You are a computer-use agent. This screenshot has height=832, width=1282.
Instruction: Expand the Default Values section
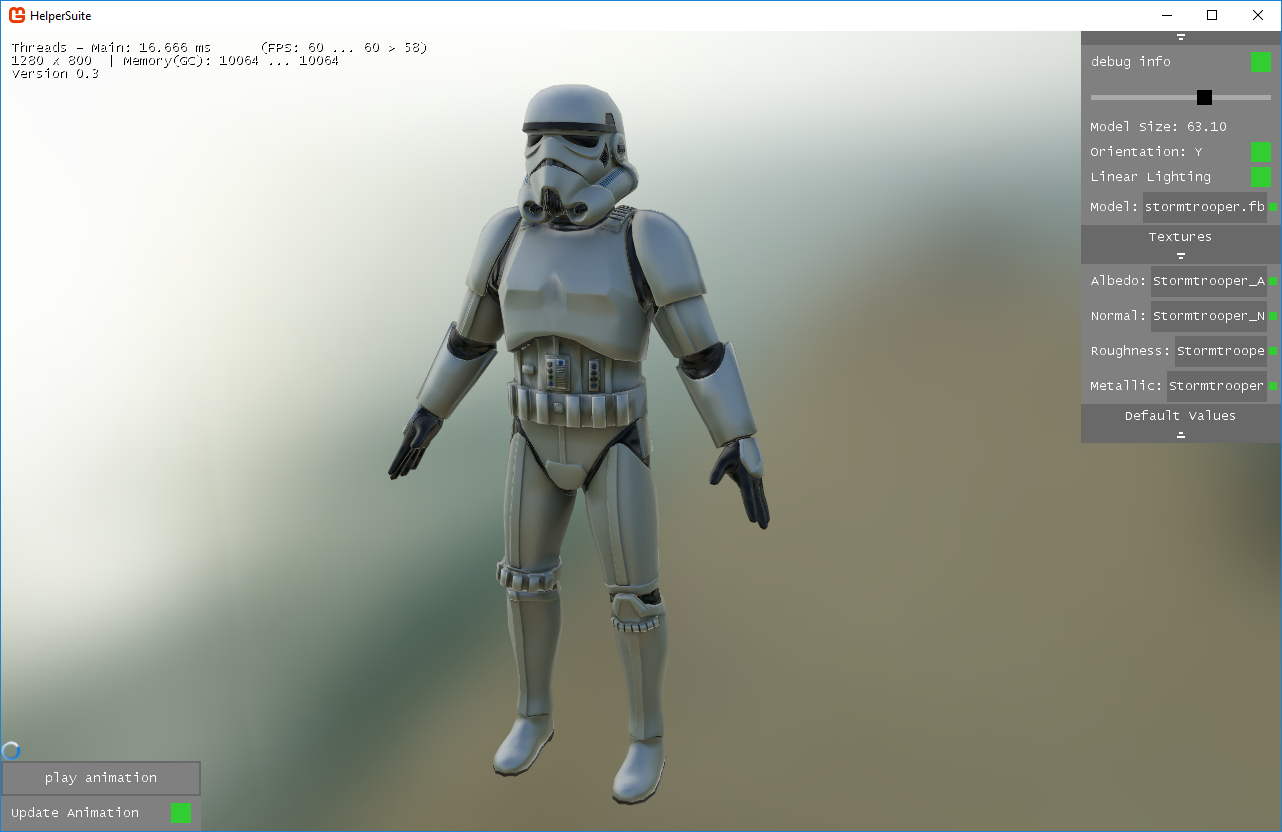pos(1181,422)
